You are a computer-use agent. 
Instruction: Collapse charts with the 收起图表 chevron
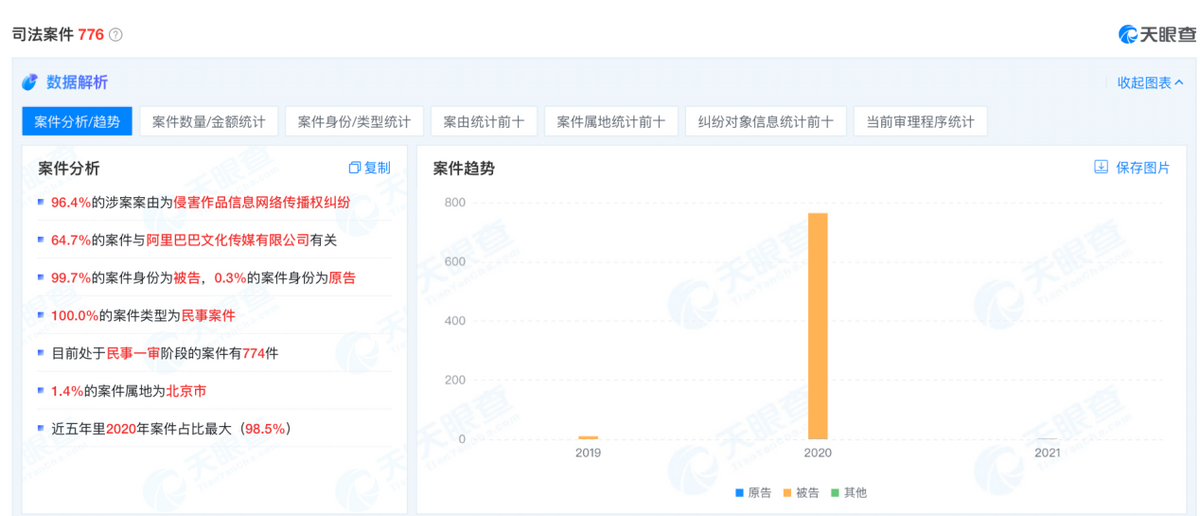click(x=1179, y=83)
